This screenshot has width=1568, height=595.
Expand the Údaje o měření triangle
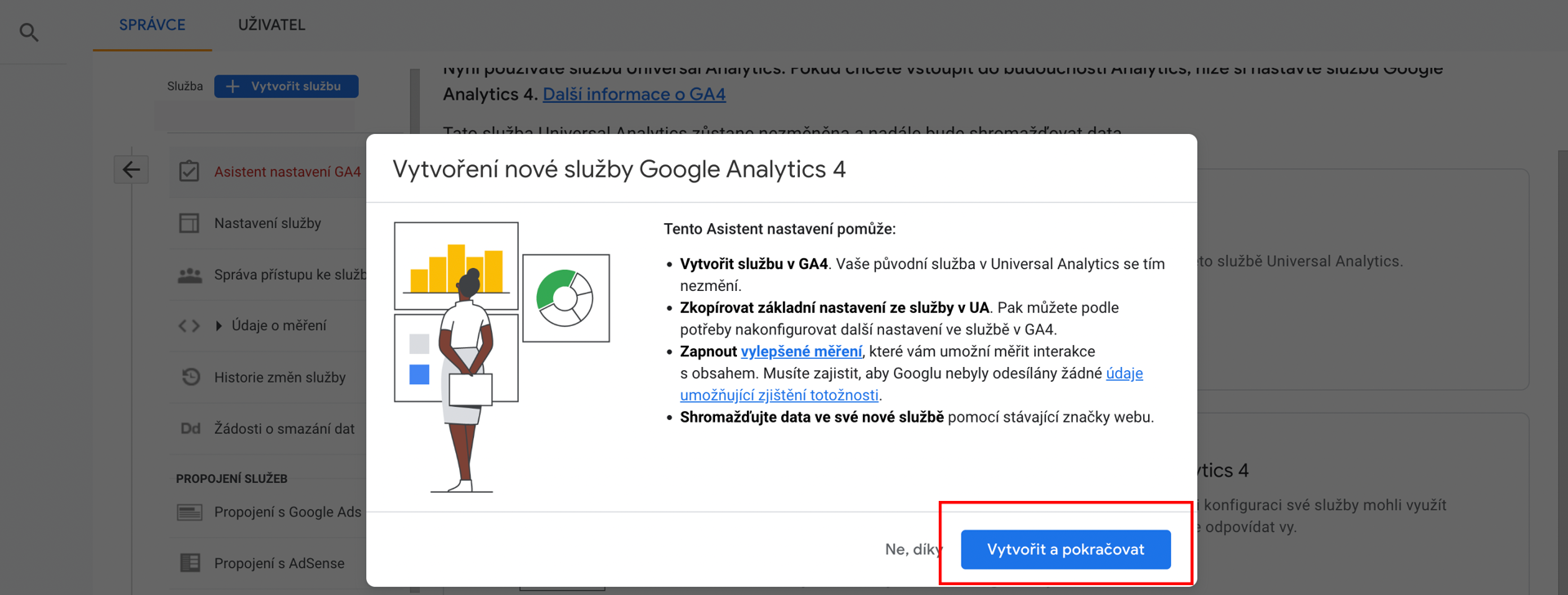[x=218, y=326]
